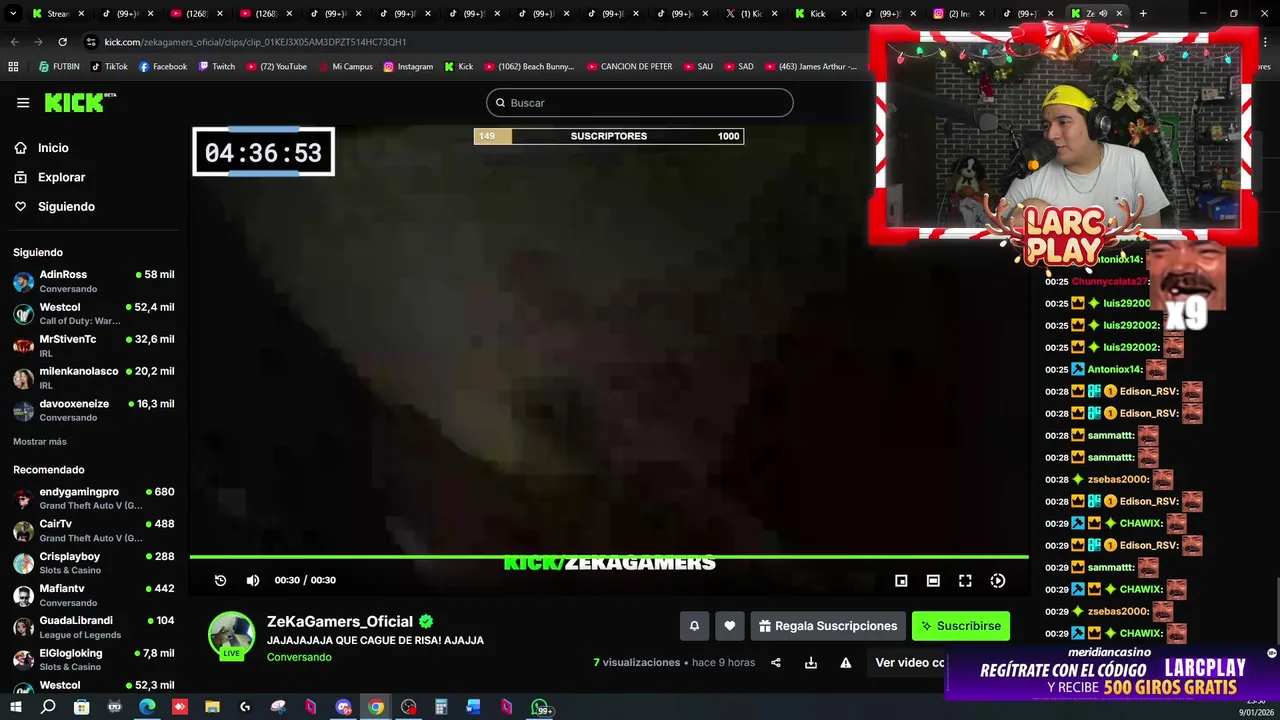Open ZeKaGamers_Oficial live avatar
The image size is (1280, 720).
tap(231, 636)
